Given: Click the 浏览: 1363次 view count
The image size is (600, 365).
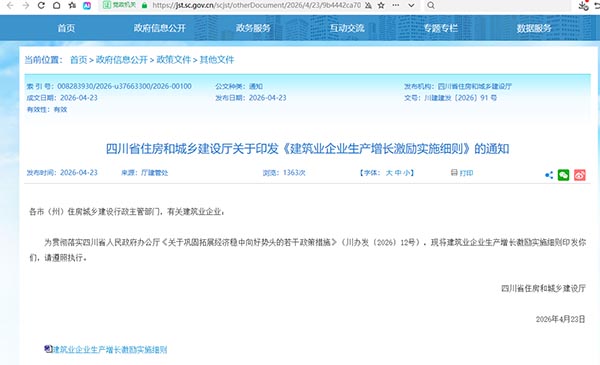Looking at the screenshot, I should tap(284, 173).
